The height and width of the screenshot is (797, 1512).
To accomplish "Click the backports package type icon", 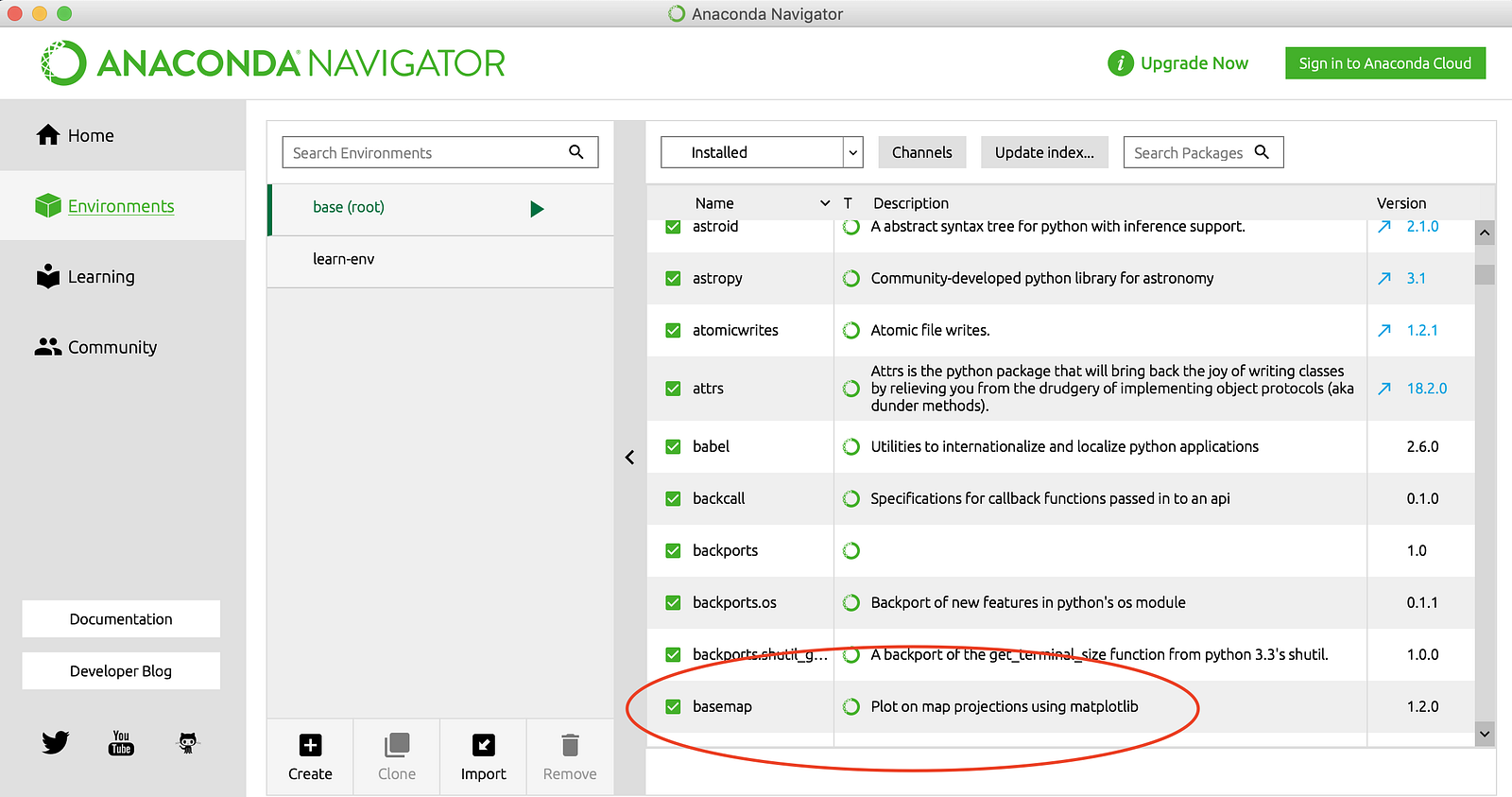I will 851,550.
